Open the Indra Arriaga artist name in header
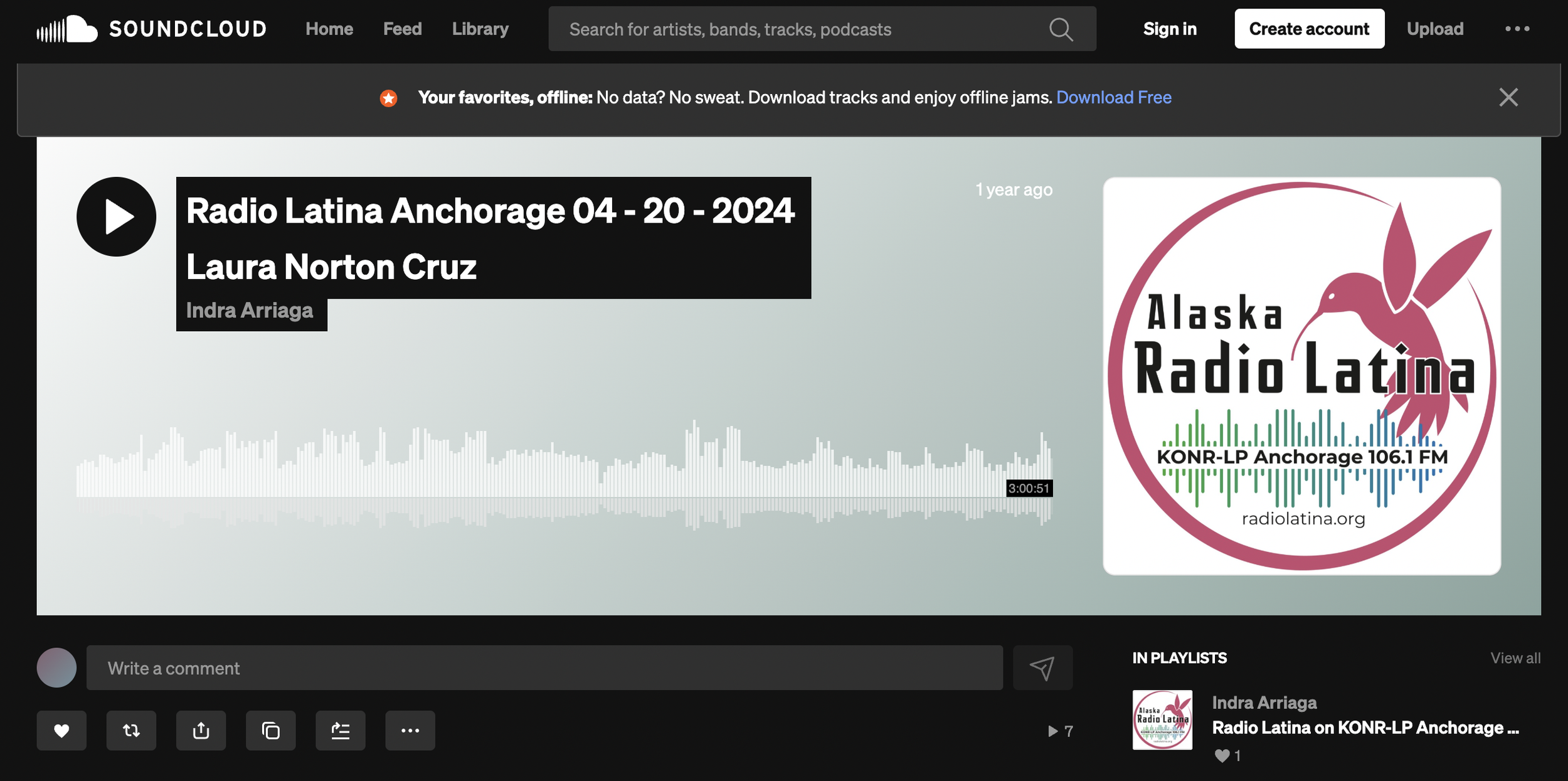Screen dimensions: 1568x781 (250, 311)
